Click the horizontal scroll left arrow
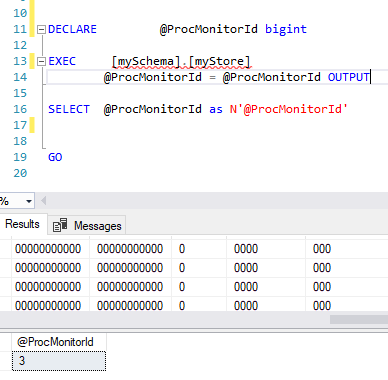 tap(43, 201)
